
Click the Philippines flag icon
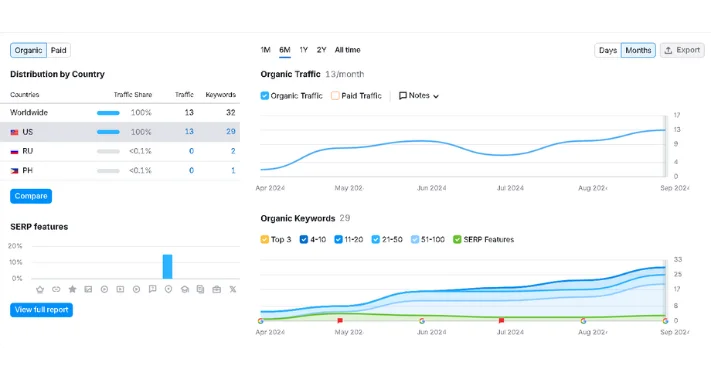tap(15, 171)
